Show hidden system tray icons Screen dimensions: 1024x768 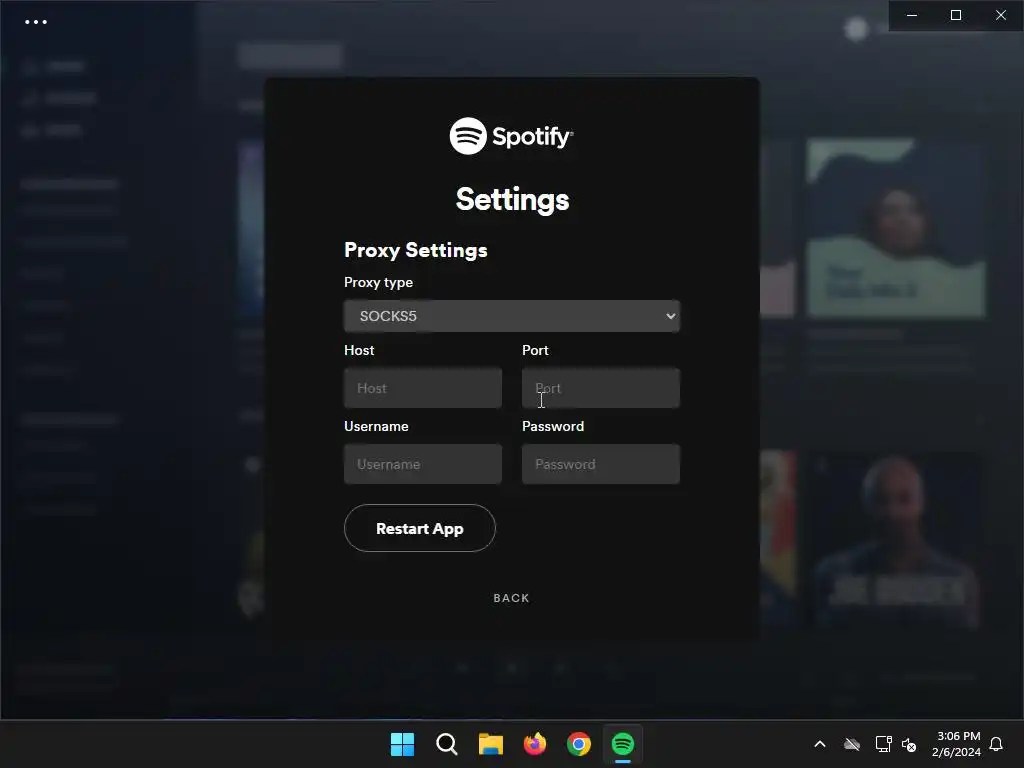[820, 744]
